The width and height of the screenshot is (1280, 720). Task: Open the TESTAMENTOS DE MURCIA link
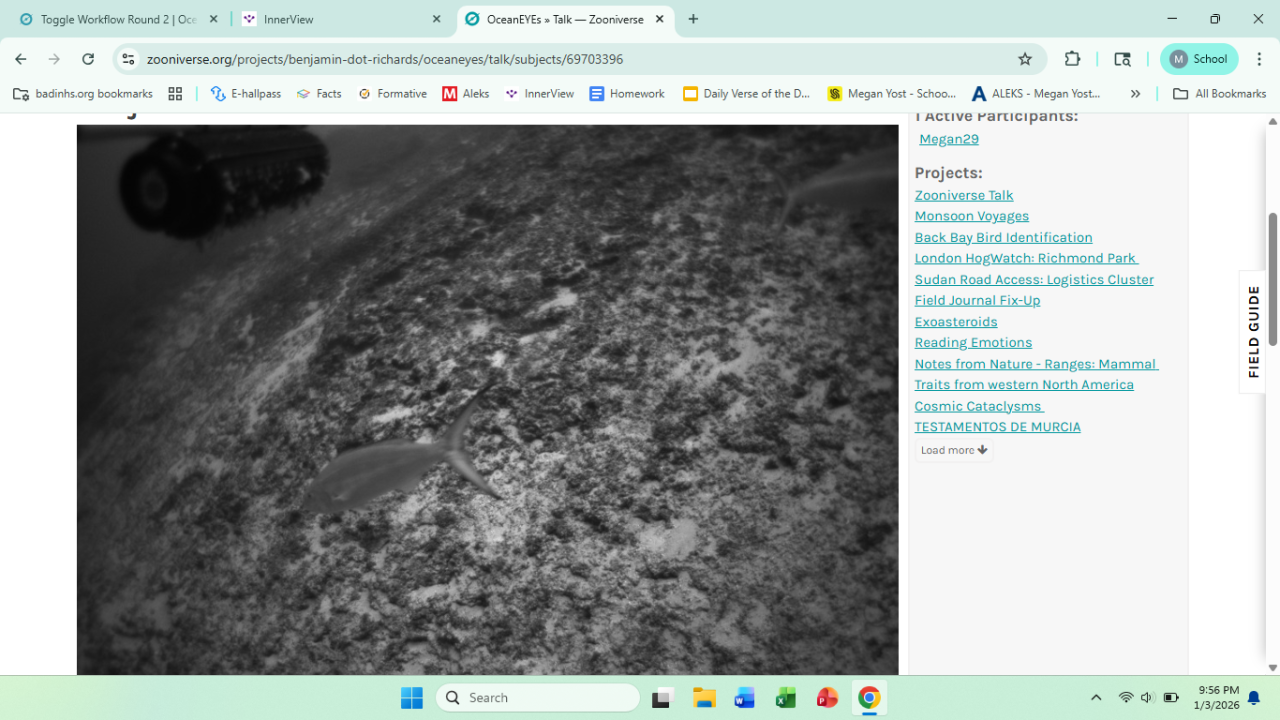pyautogui.click(x=997, y=427)
